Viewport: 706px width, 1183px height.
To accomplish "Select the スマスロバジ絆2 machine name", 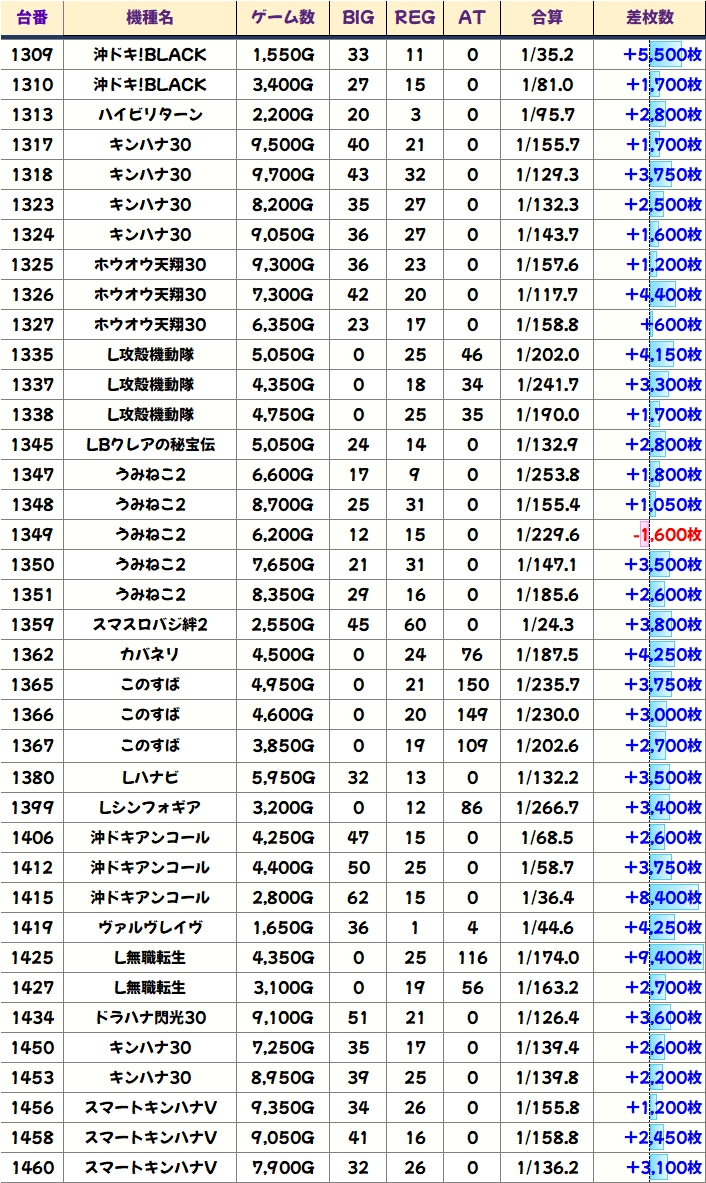I will (x=150, y=625).
